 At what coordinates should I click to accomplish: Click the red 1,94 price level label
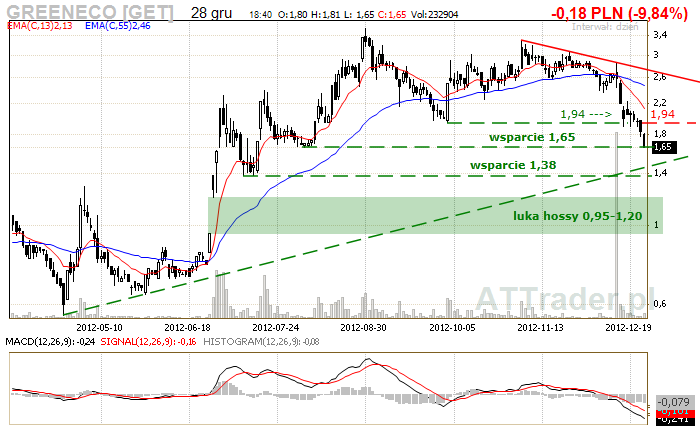(x=662, y=114)
